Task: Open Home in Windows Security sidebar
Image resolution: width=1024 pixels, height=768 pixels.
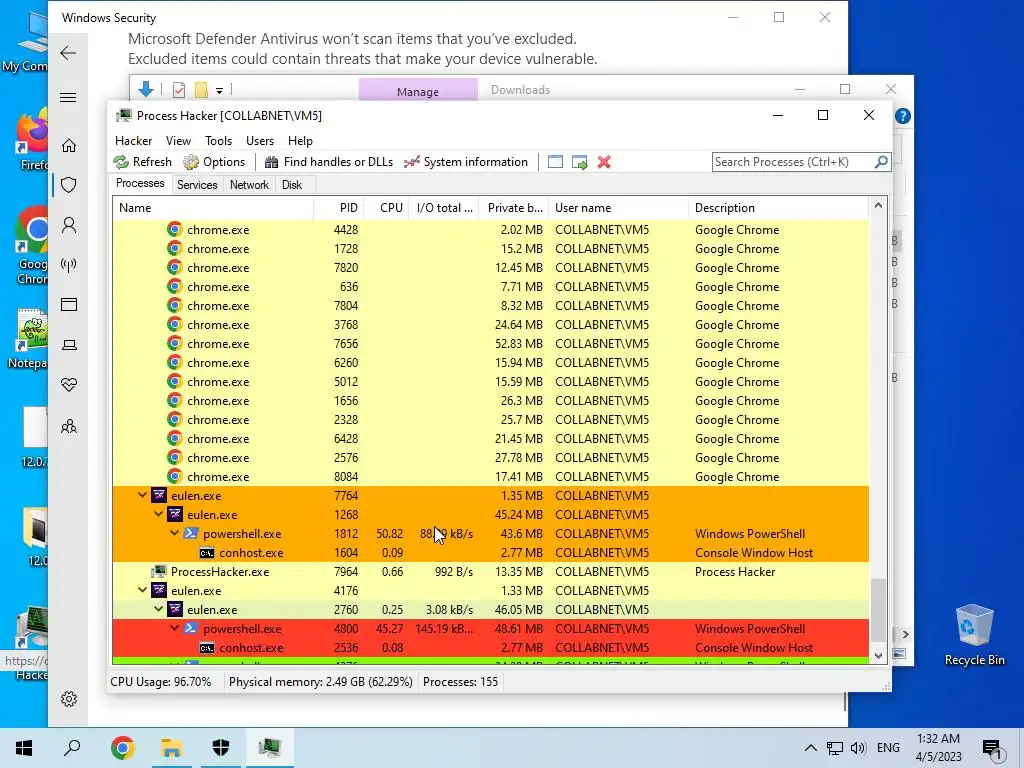Action: [x=69, y=146]
